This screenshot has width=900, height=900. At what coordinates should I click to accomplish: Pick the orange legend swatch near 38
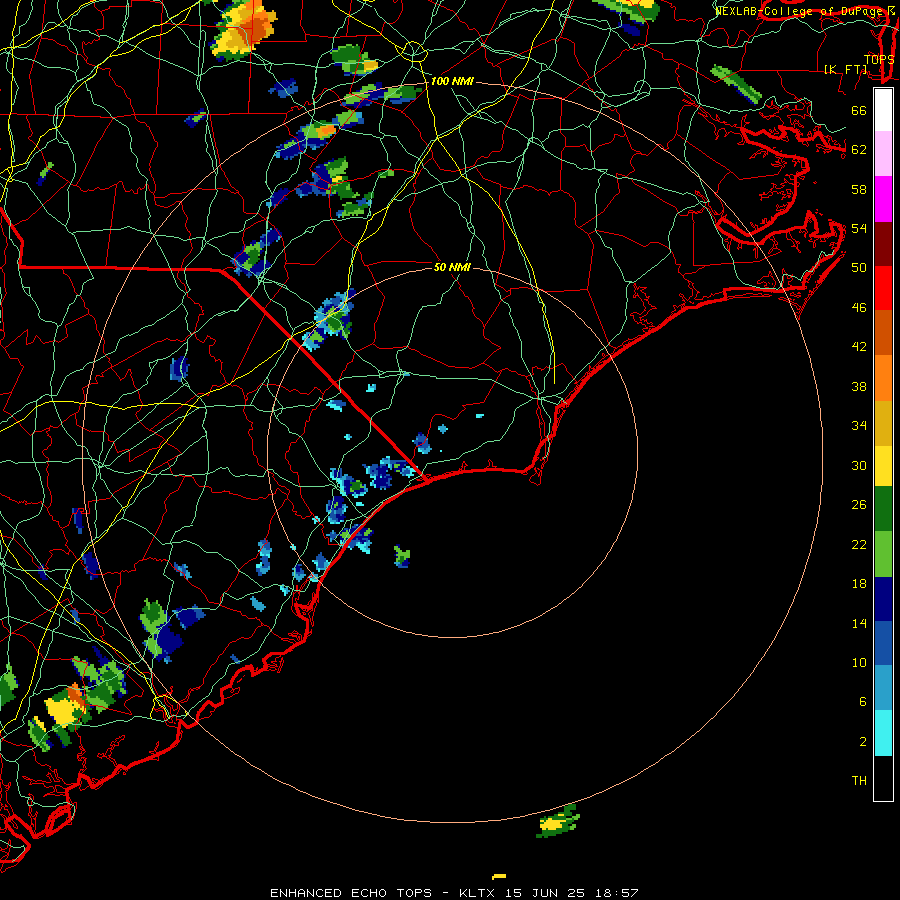(x=883, y=377)
